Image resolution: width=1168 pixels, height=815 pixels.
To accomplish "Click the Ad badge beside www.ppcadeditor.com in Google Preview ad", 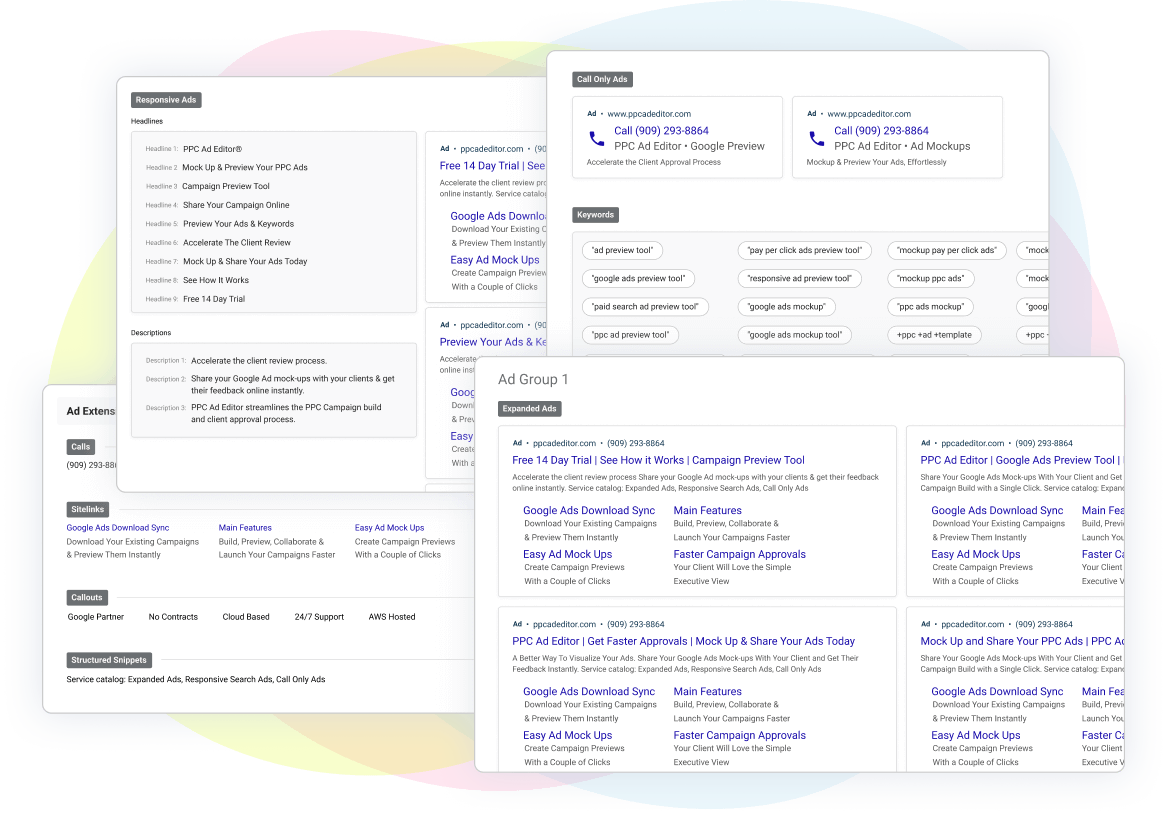I will pyautogui.click(x=592, y=114).
